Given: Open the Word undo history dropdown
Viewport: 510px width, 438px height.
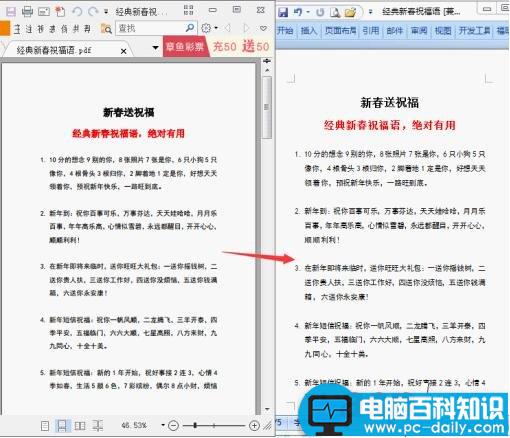Looking at the screenshot, I should click(308, 12).
